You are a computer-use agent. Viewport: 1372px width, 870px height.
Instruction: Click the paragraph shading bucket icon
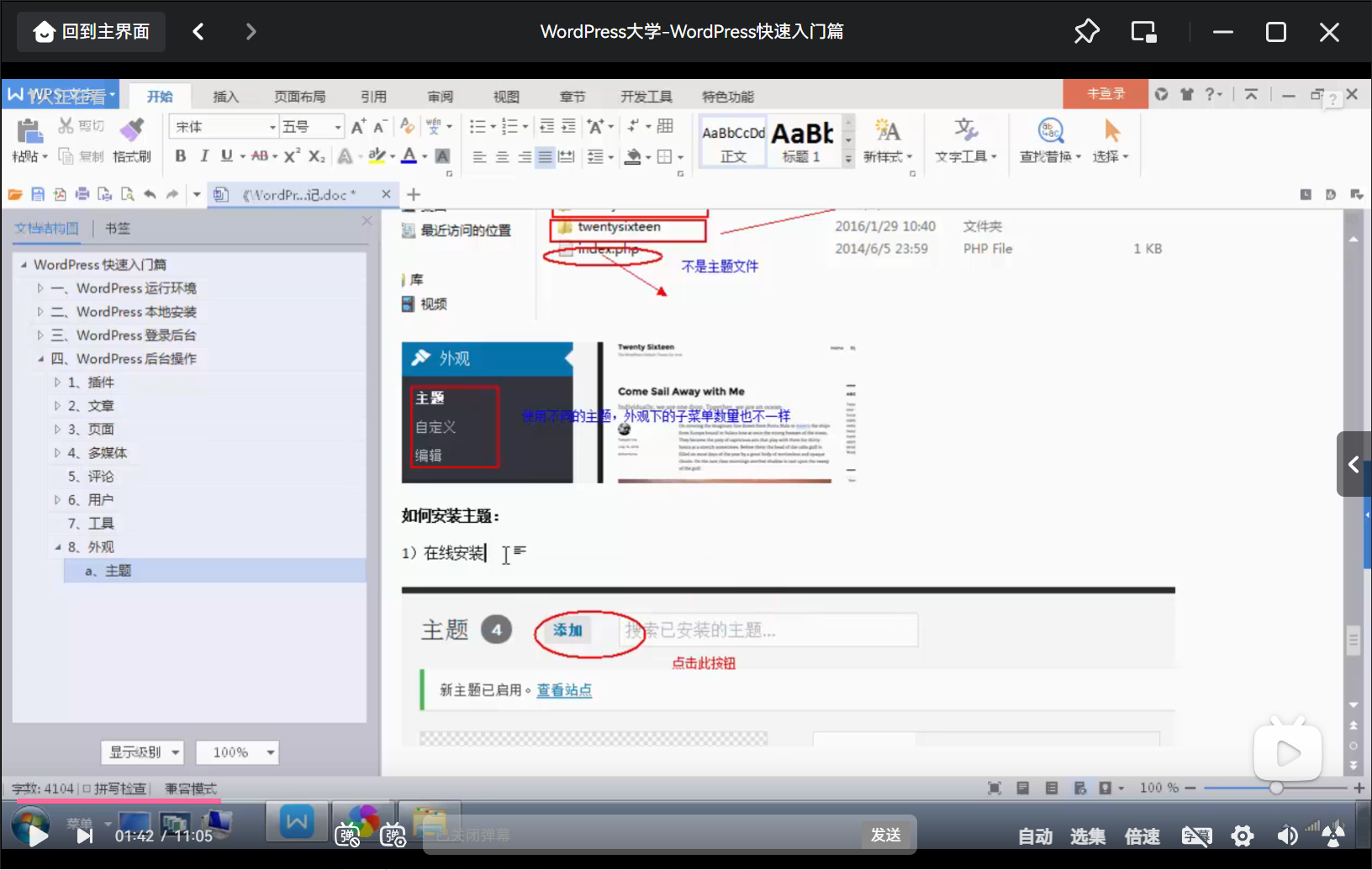tap(634, 157)
